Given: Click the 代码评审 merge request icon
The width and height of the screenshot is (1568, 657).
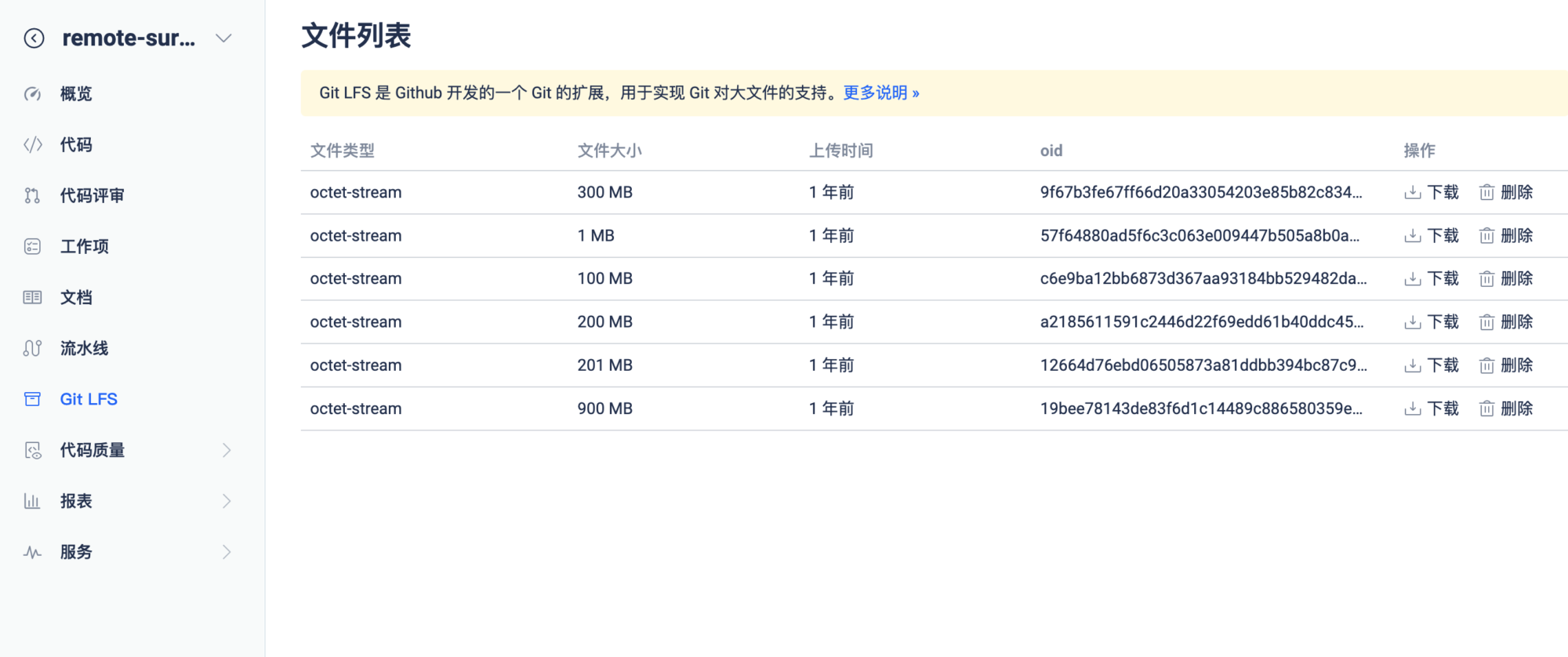Looking at the screenshot, I should pyautogui.click(x=32, y=196).
